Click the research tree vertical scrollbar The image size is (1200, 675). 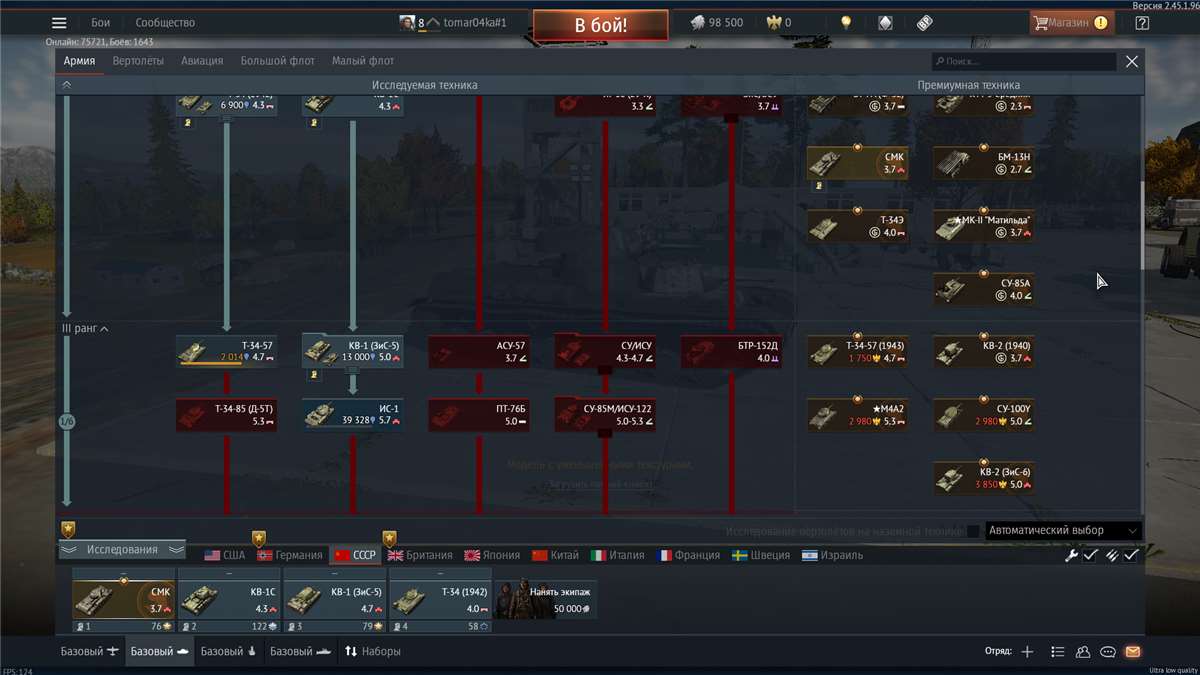pos(1144,225)
